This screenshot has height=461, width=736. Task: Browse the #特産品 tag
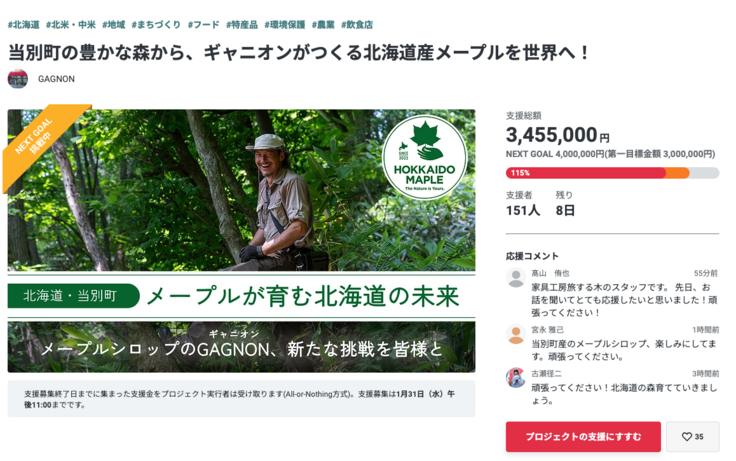pos(242,24)
